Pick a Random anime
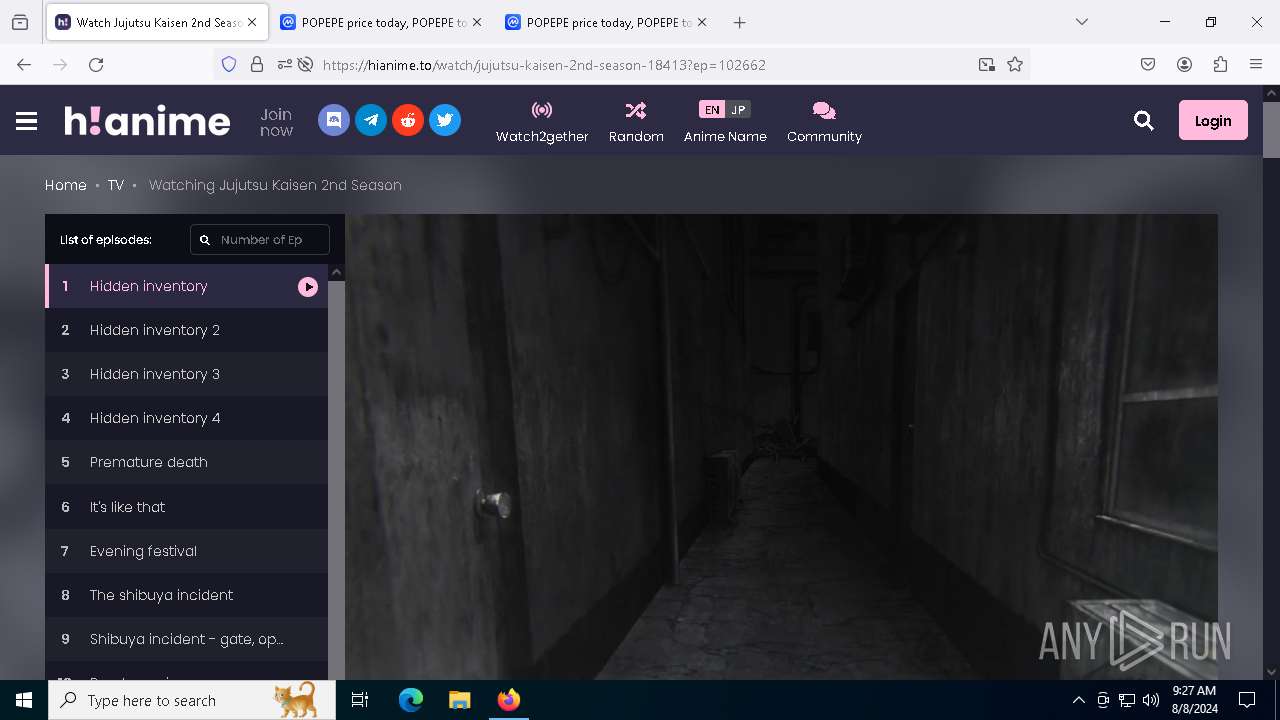 (x=636, y=122)
